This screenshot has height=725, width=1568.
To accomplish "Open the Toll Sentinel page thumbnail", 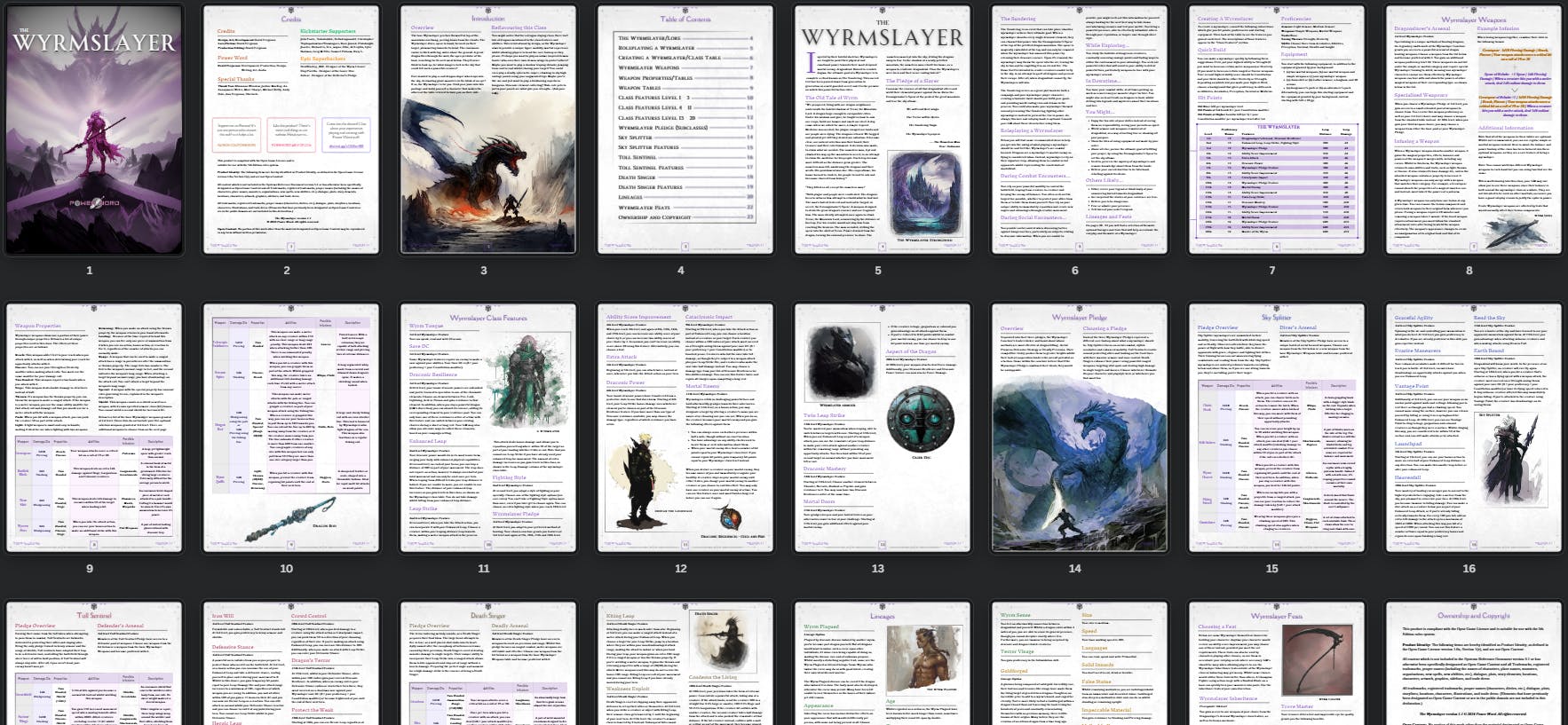I will pyautogui.click(x=94, y=664).
